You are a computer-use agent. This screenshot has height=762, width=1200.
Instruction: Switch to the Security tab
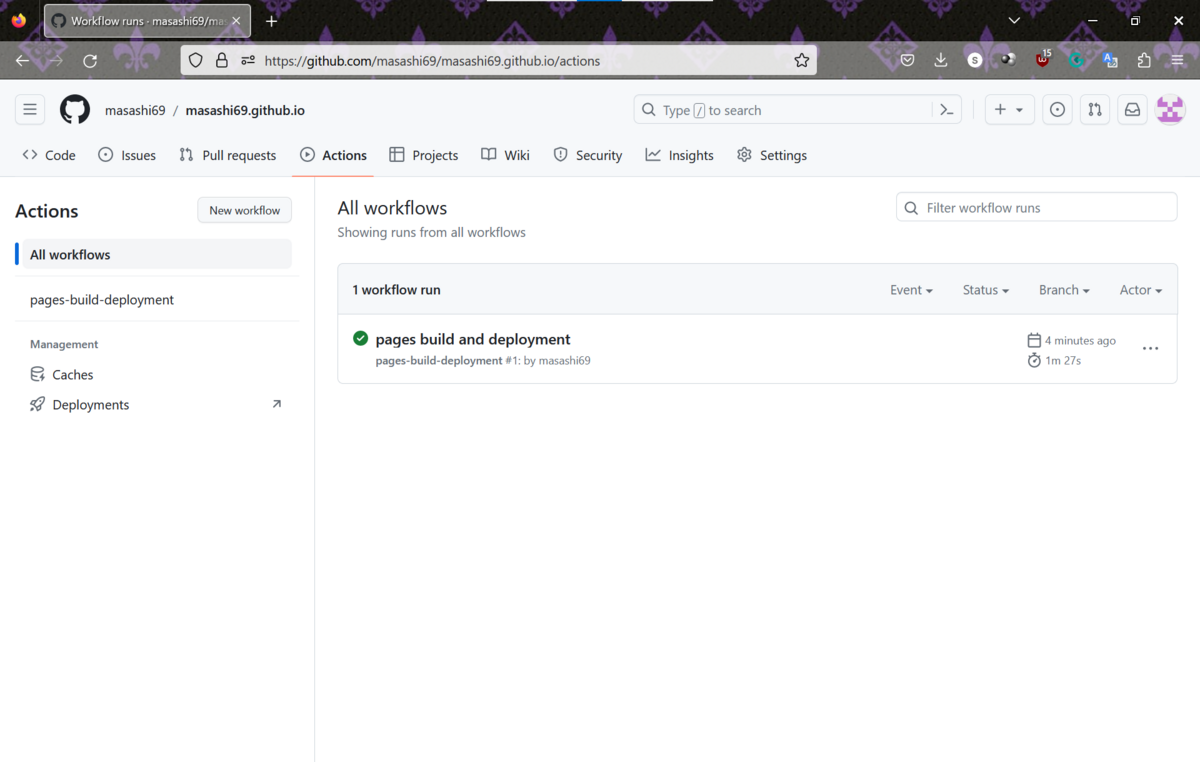pyautogui.click(x=588, y=155)
